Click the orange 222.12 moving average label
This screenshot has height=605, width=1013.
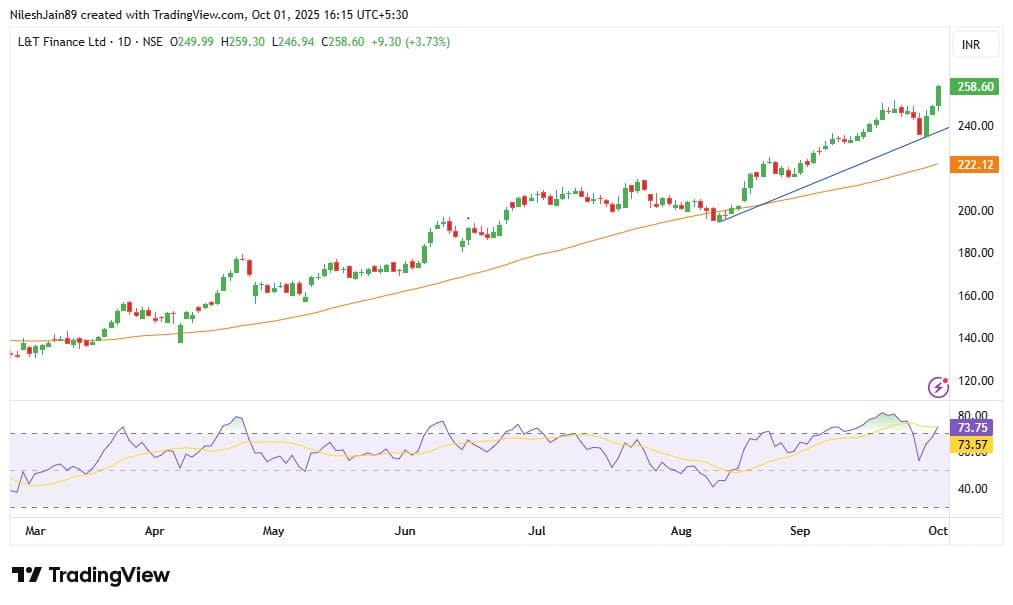point(975,164)
